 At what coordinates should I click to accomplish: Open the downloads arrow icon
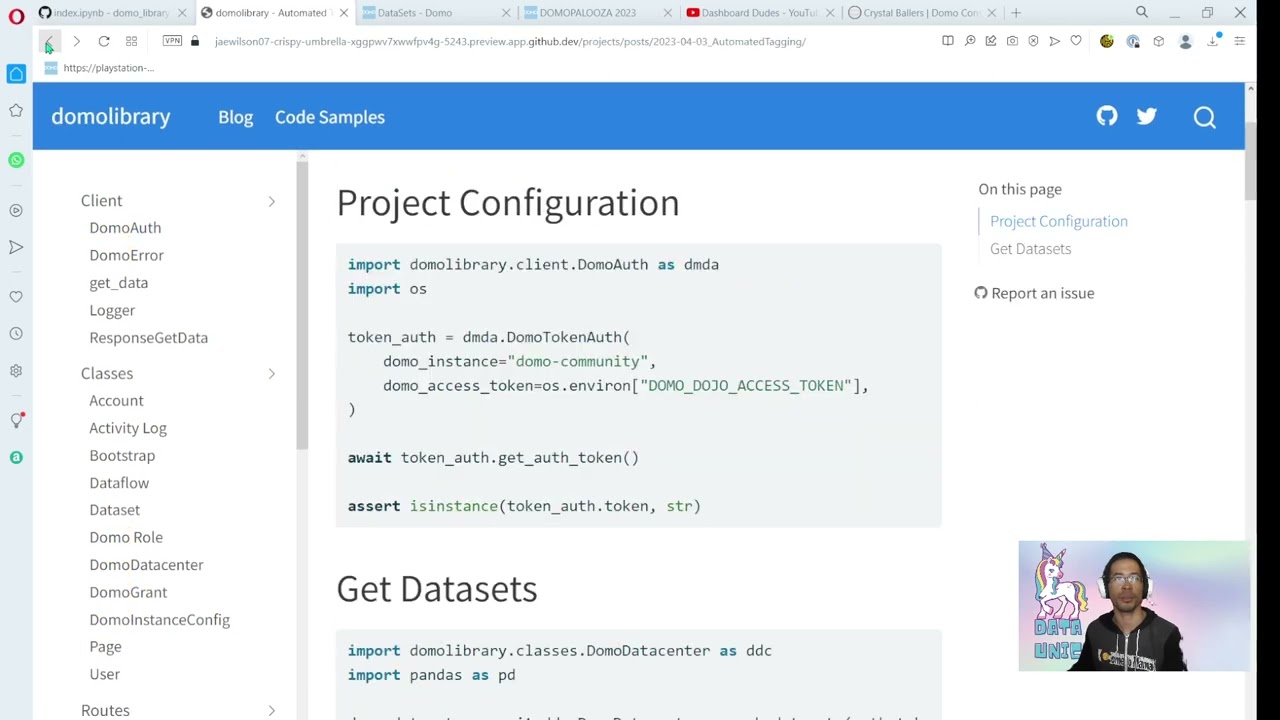click(x=1213, y=41)
